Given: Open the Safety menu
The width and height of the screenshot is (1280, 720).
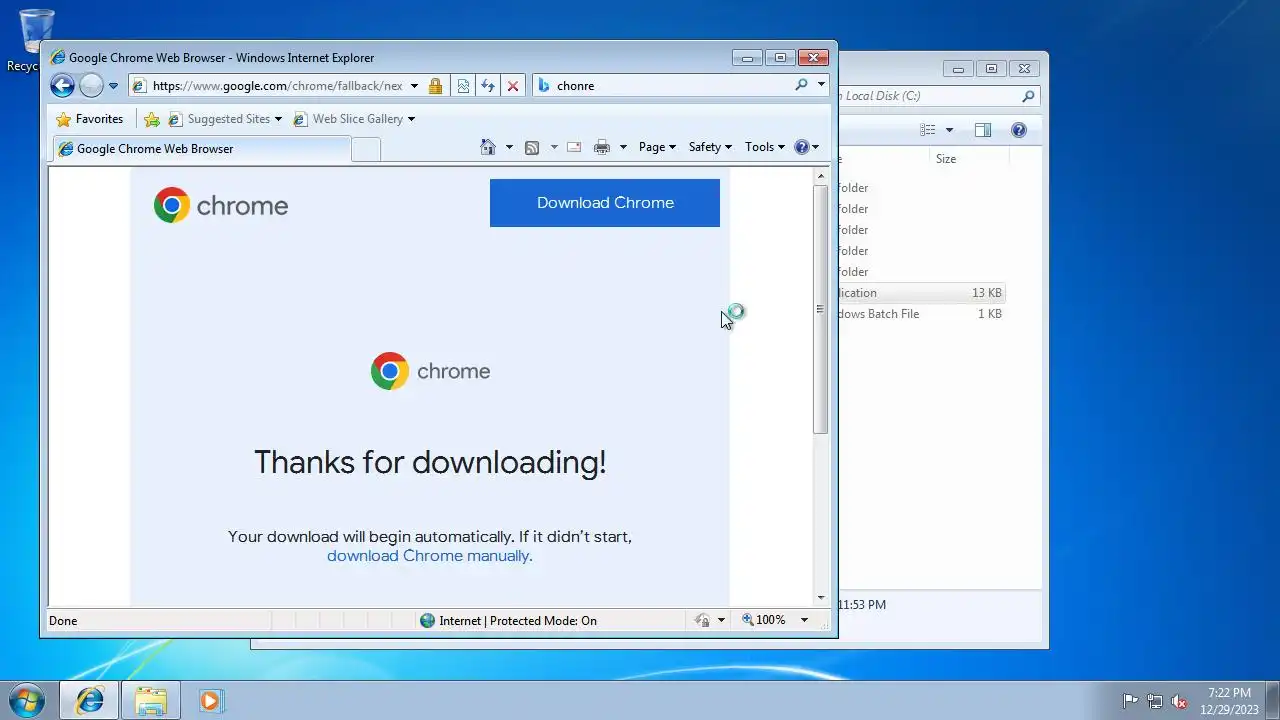Looking at the screenshot, I should coord(710,147).
